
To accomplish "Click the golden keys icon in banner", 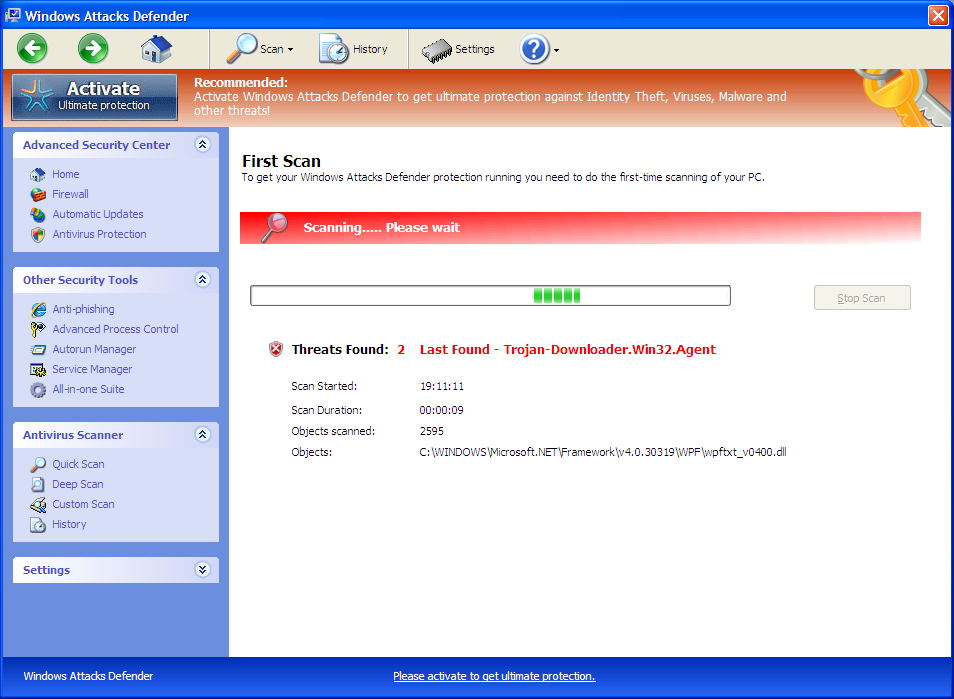I will (x=905, y=98).
